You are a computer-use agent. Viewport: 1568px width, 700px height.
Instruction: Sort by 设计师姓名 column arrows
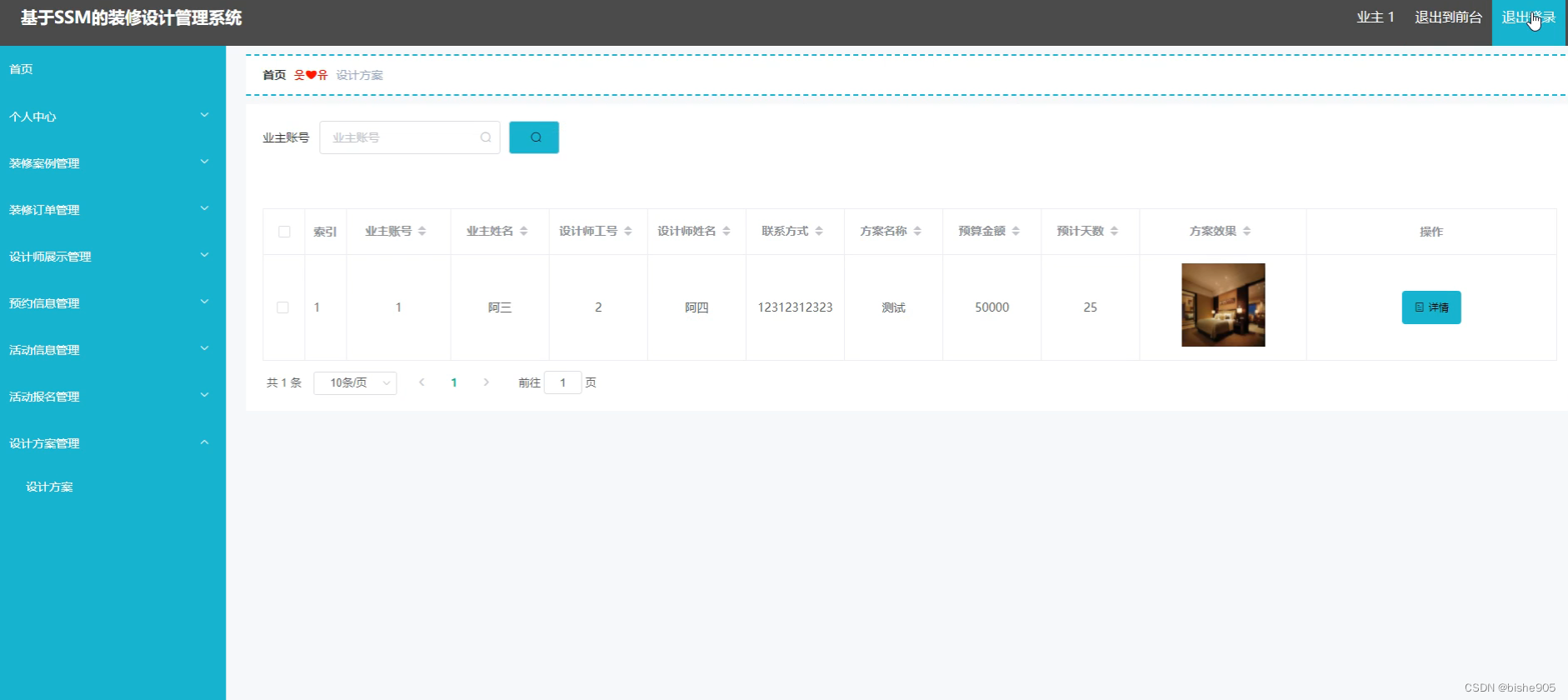727,231
